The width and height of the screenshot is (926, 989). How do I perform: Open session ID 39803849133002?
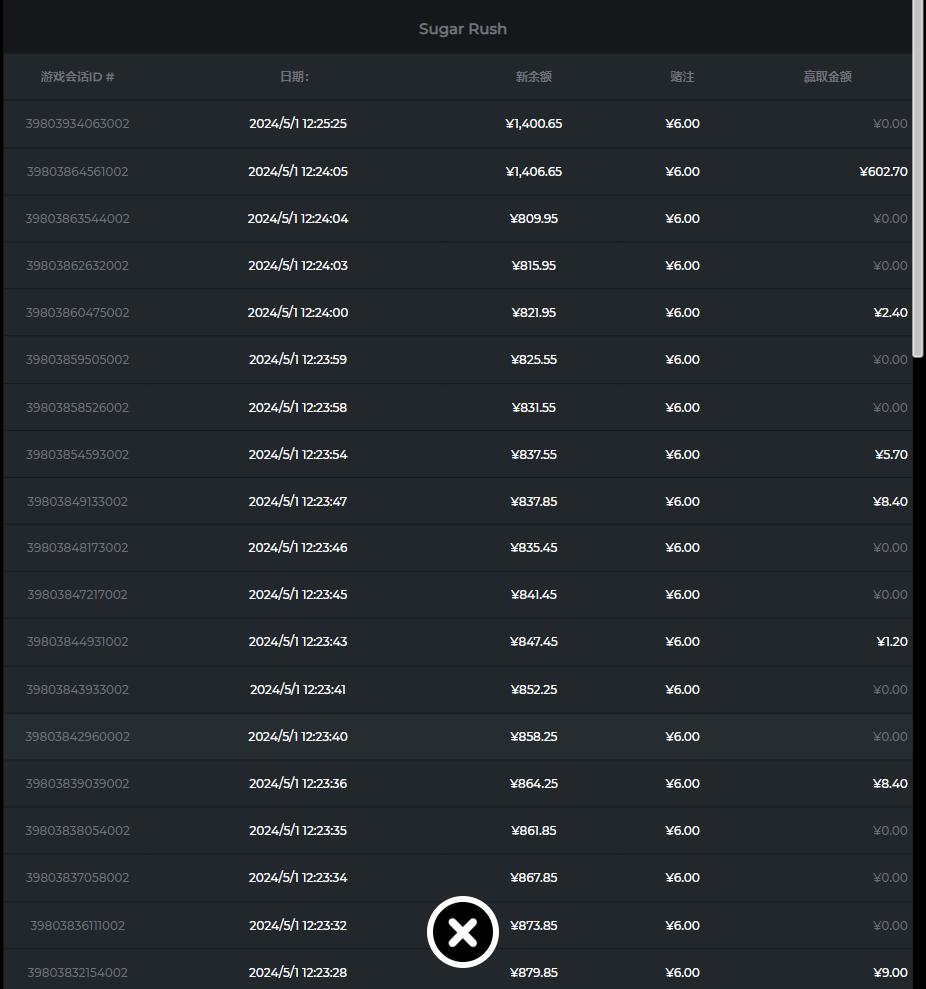tap(78, 501)
